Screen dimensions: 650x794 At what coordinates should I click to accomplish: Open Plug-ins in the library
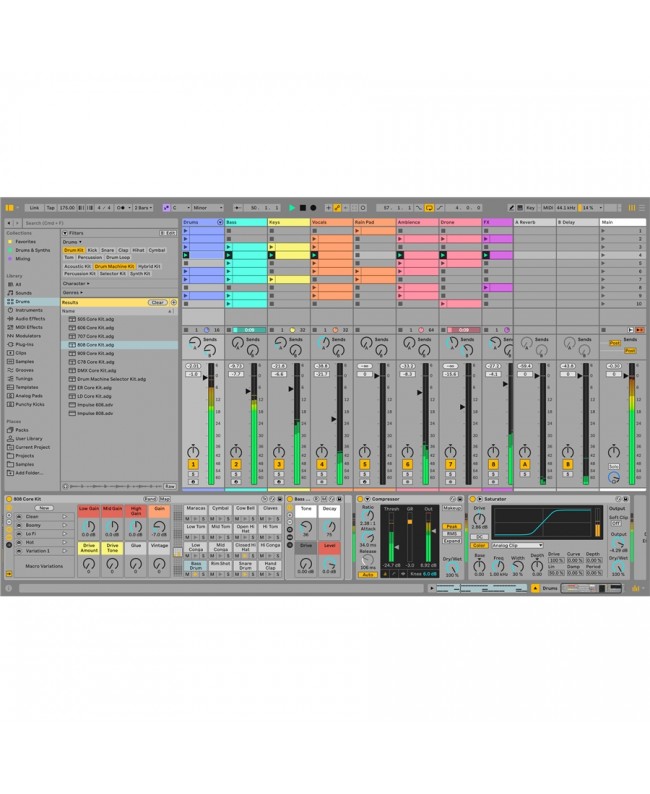[x=24, y=344]
